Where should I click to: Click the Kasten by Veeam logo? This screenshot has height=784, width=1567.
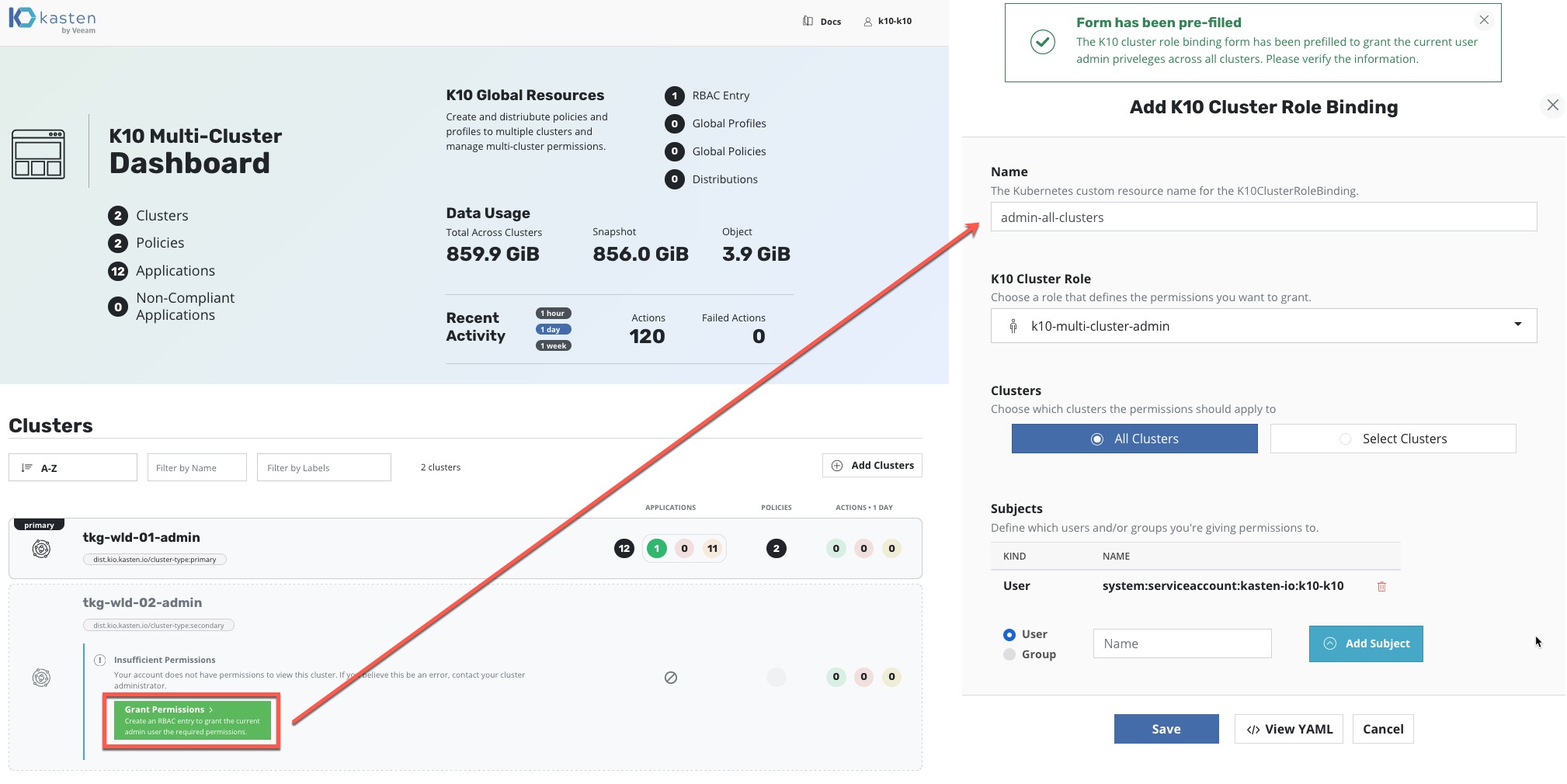(x=52, y=20)
